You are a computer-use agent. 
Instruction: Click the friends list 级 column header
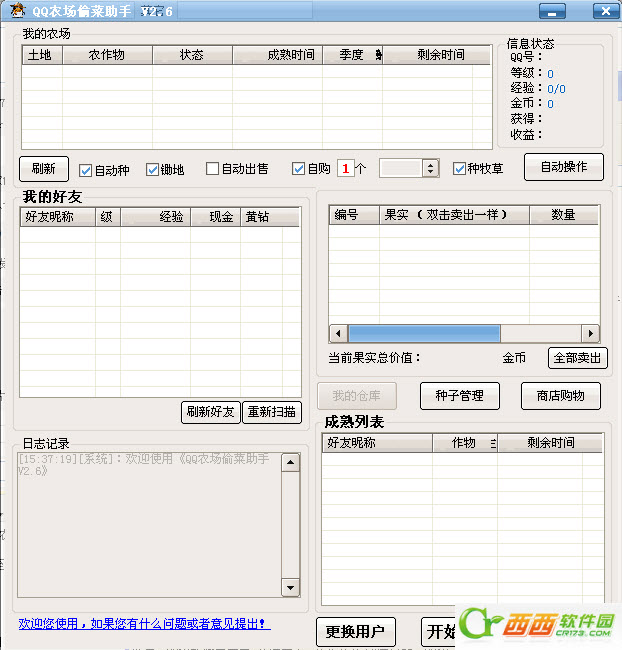pos(108,217)
